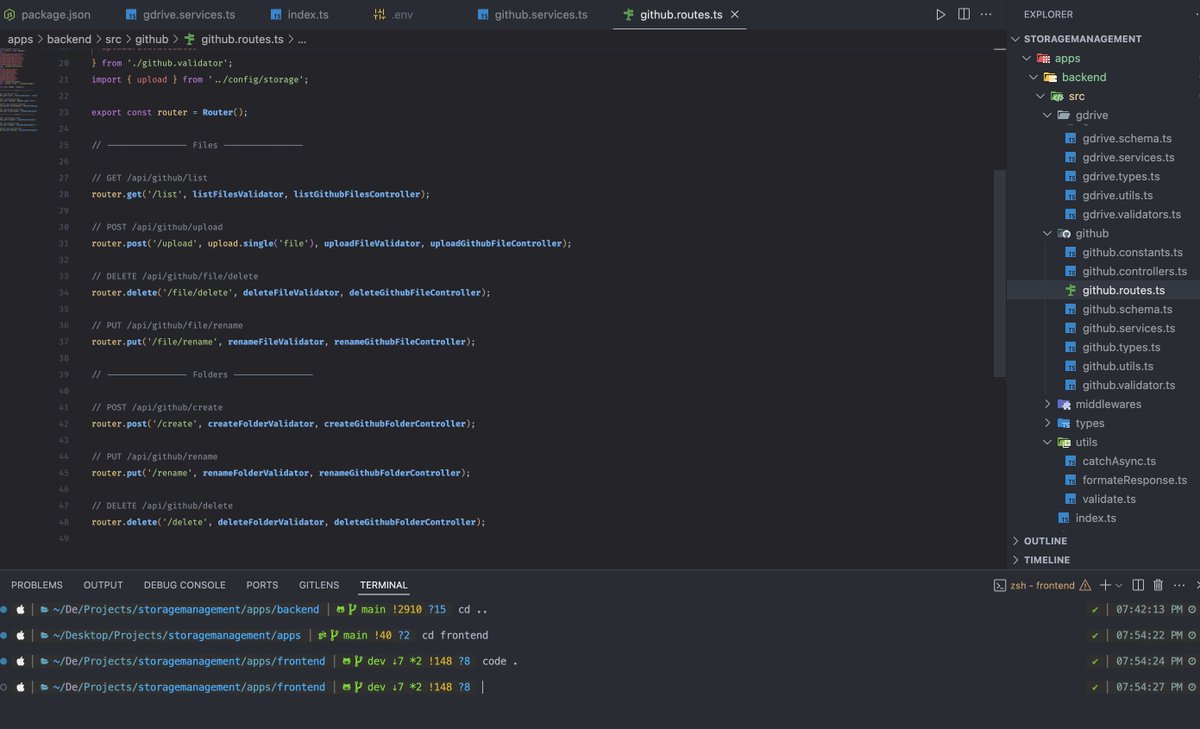Click the zsh terminal prompt icon
1200x729 pixels.
tap(999, 585)
